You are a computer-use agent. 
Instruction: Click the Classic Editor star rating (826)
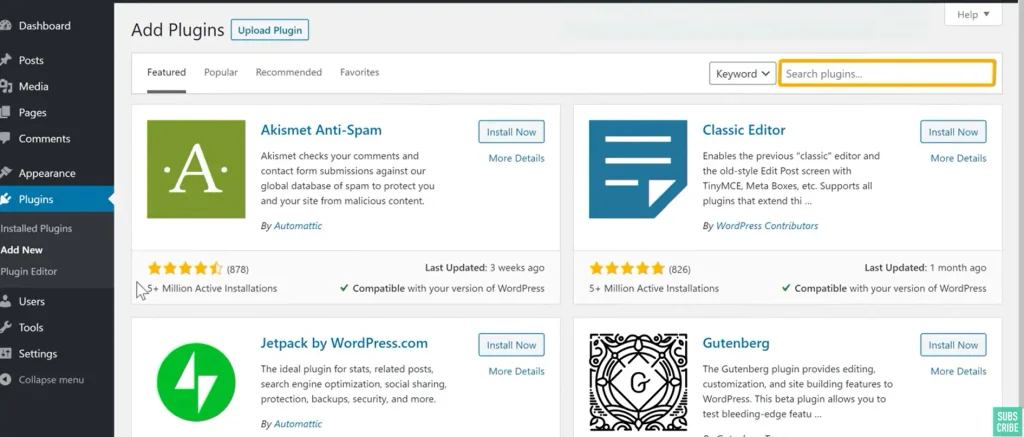pyautogui.click(x=627, y=268)
